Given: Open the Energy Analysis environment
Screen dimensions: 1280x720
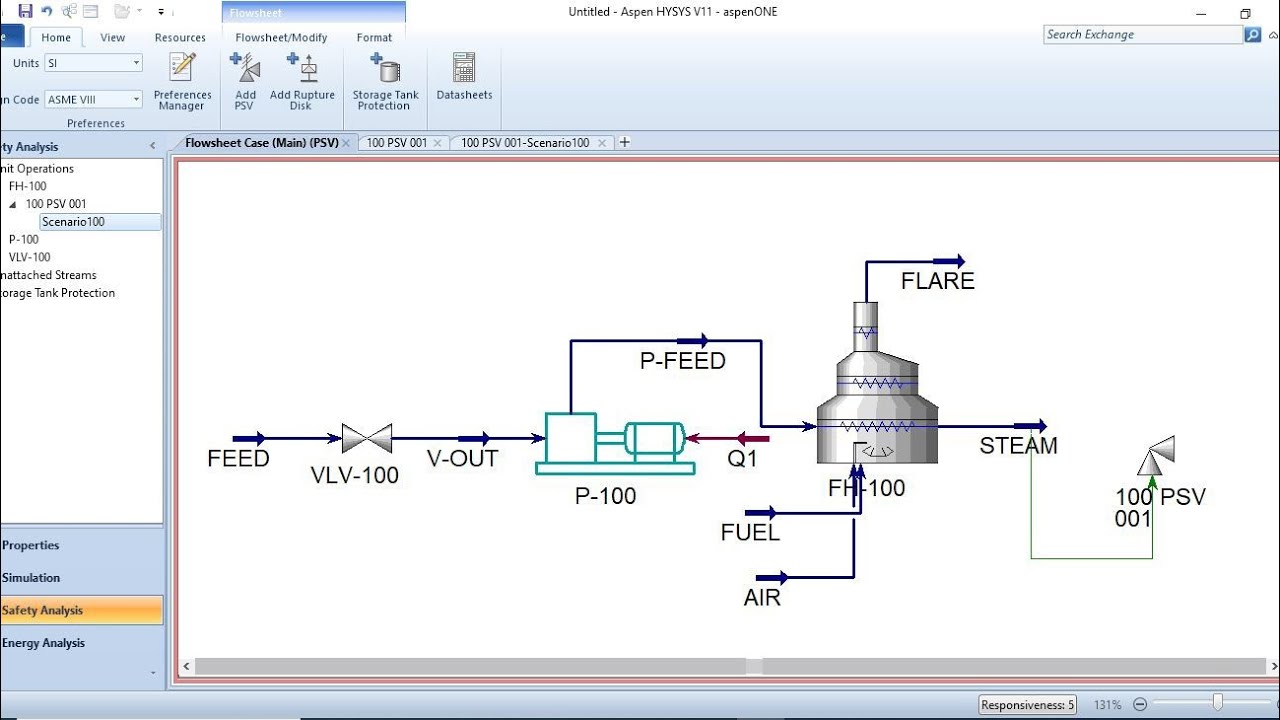Looking at the screenshot, I should 82,642.
